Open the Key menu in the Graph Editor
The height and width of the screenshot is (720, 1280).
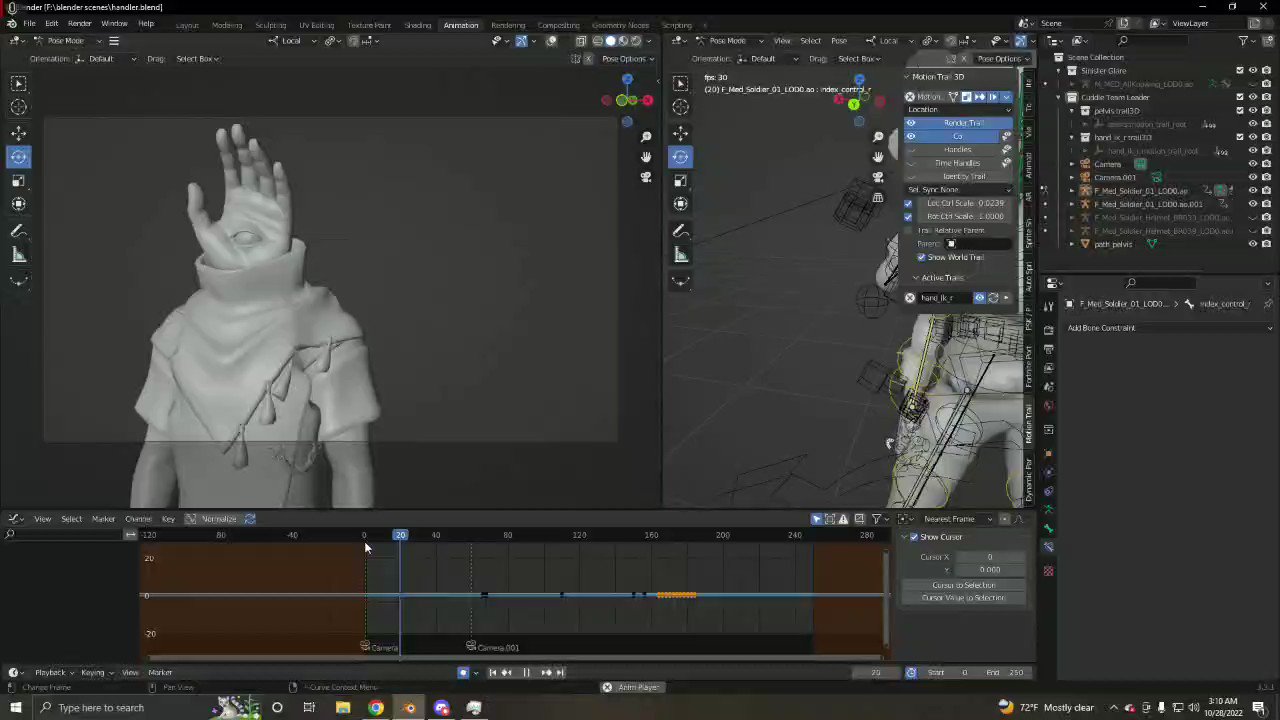168,518
